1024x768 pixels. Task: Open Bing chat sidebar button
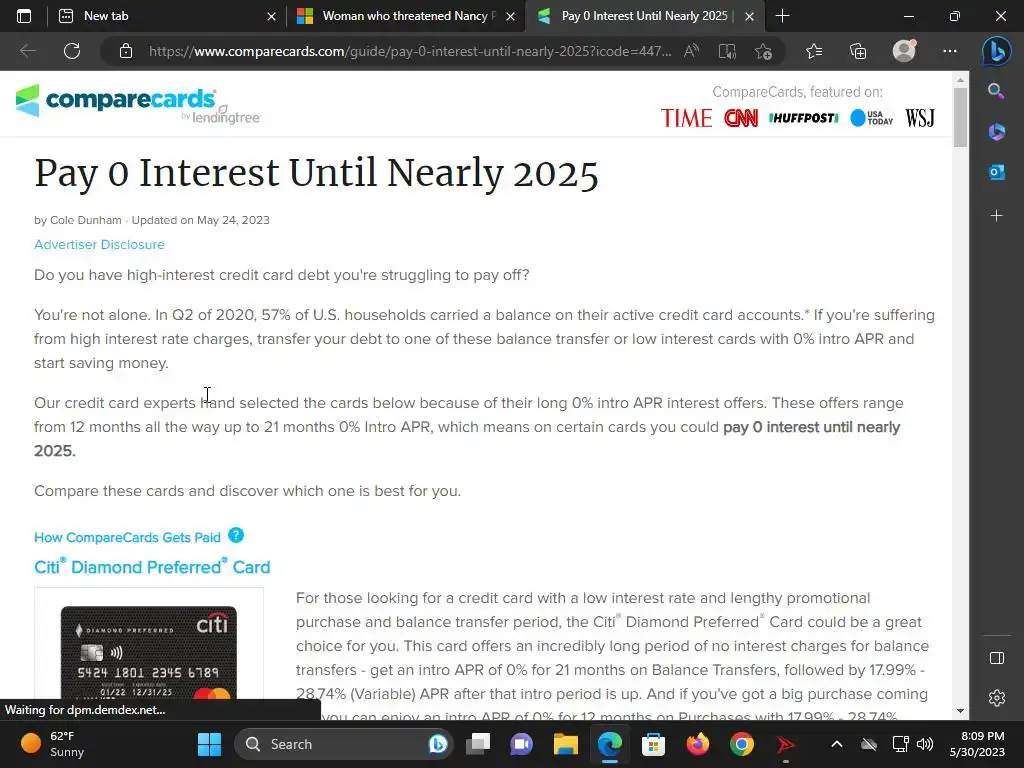tap(997, 51)
